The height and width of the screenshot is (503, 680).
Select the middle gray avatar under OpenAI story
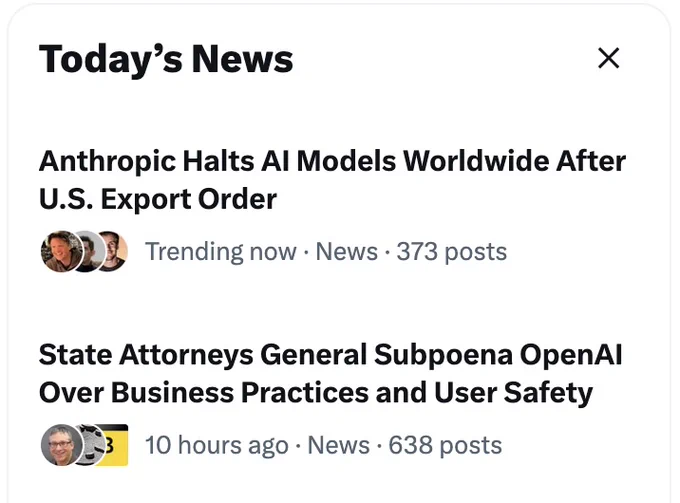click(90, 445)
